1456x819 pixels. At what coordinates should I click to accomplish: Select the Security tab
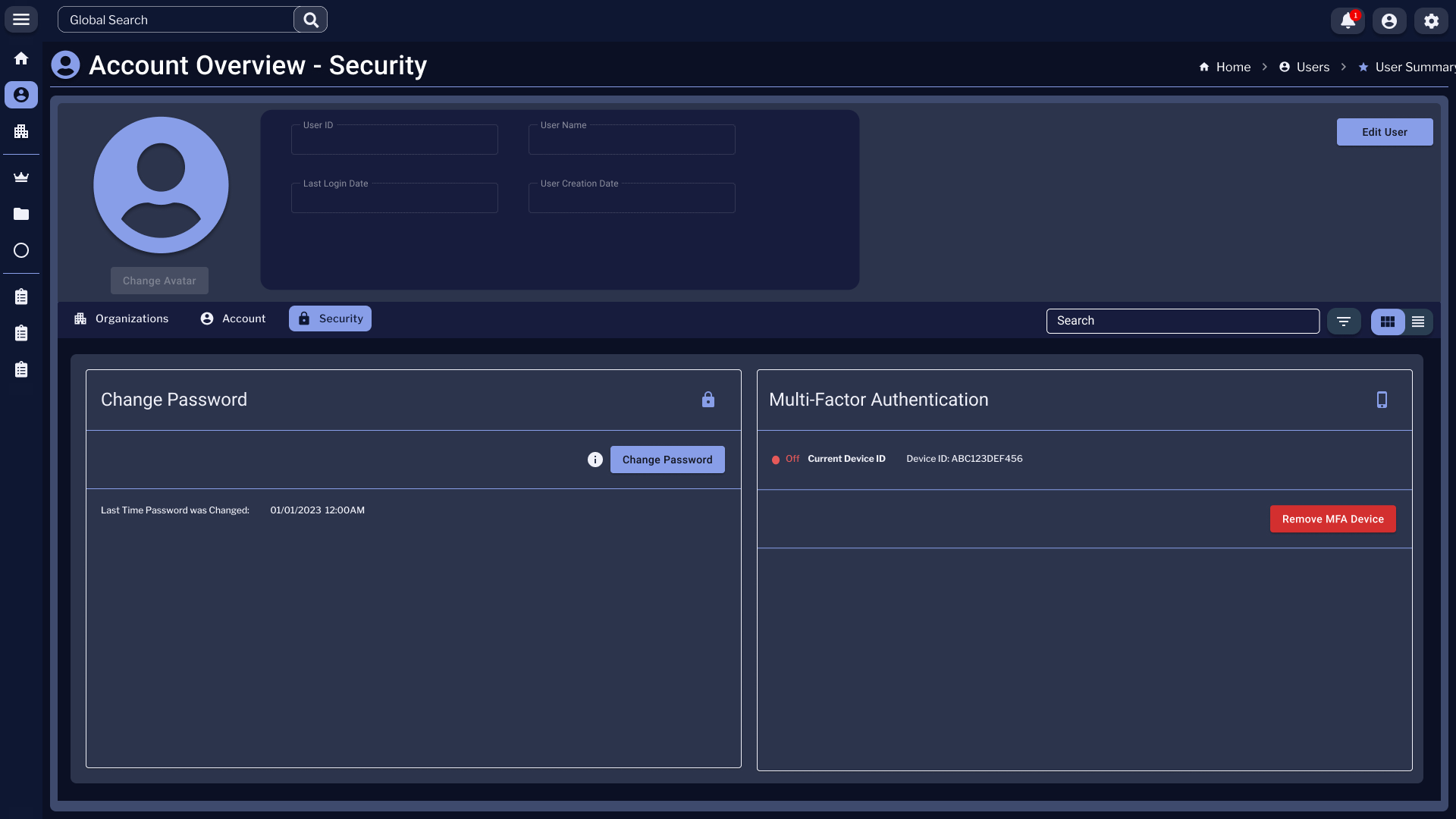[x=330, y=318]
